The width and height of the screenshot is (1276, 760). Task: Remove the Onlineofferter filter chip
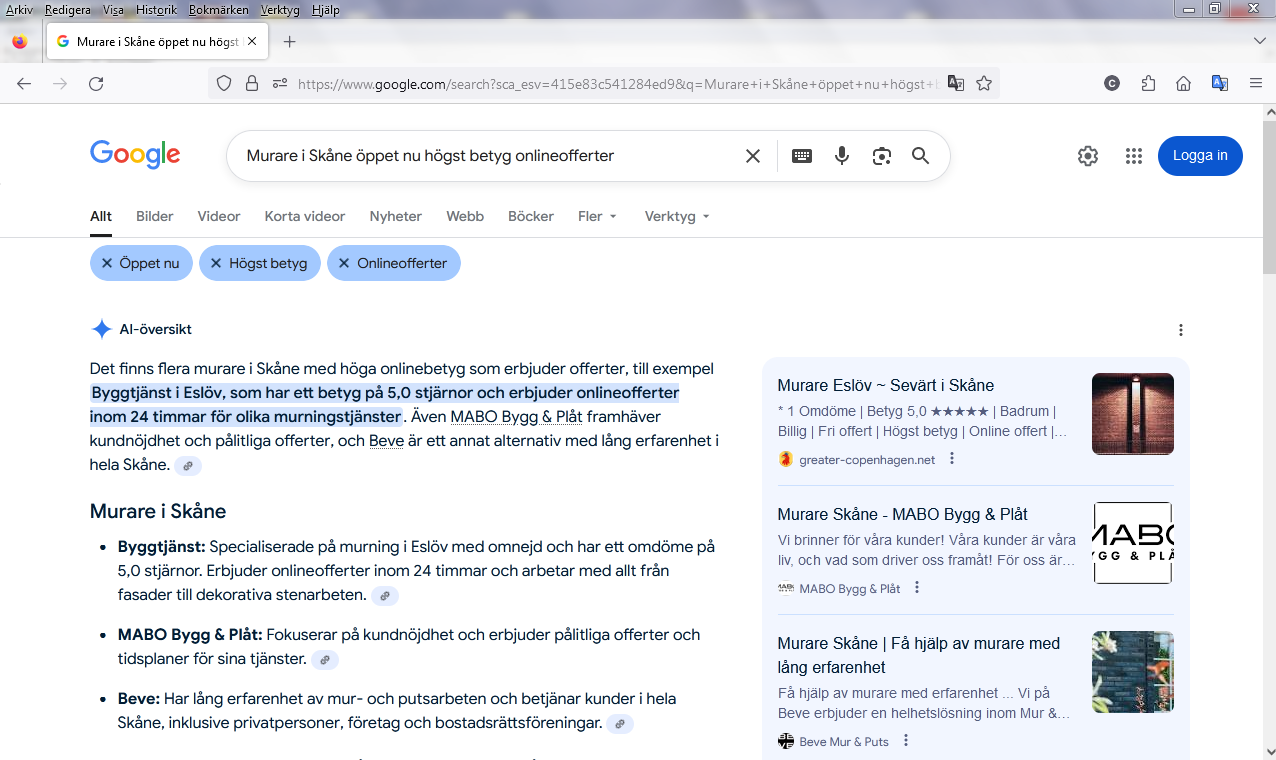click(344, 264)
